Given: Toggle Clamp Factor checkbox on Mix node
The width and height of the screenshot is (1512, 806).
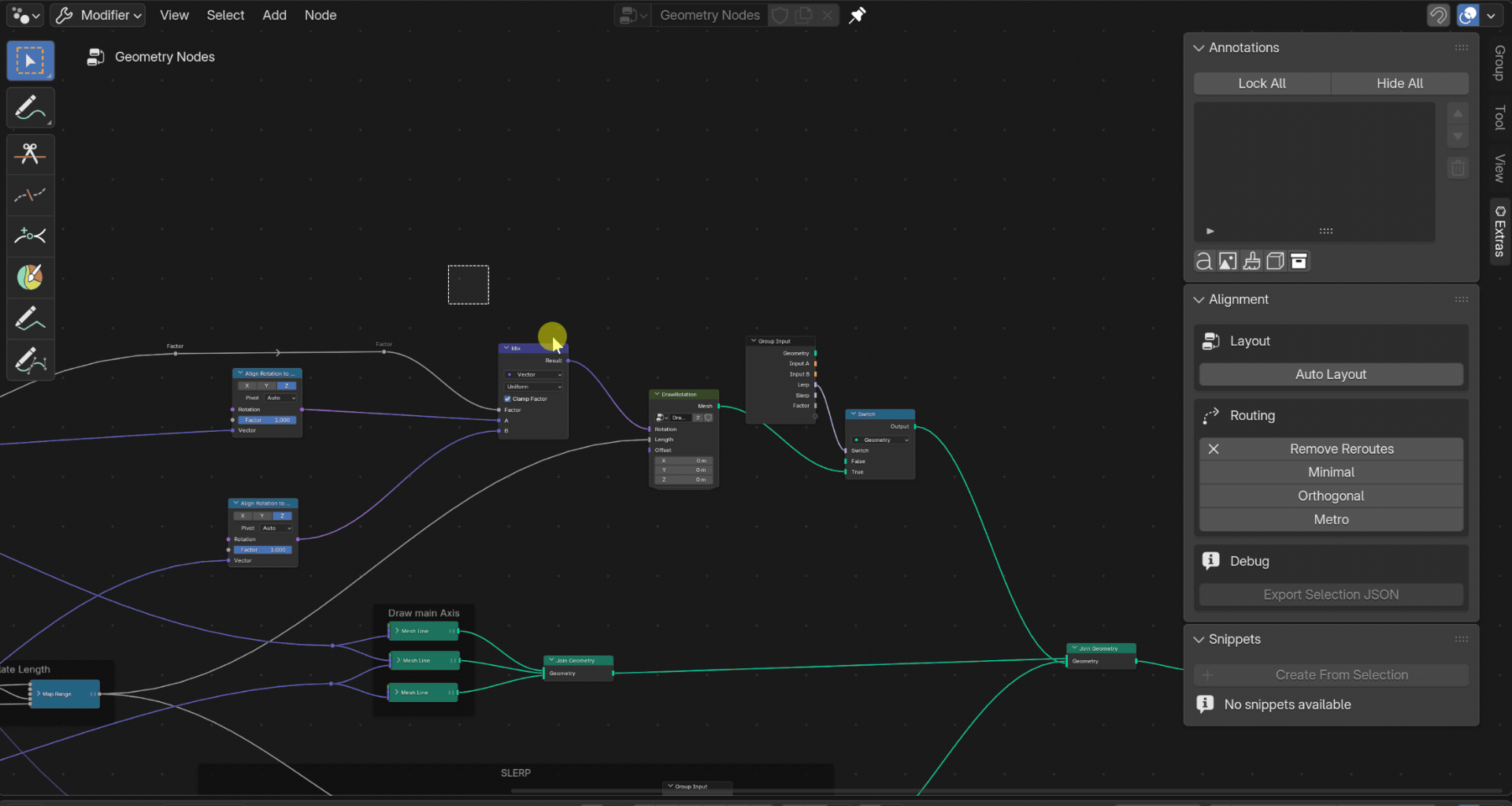Looking at the screenshot, I should (x=507, y=399).
